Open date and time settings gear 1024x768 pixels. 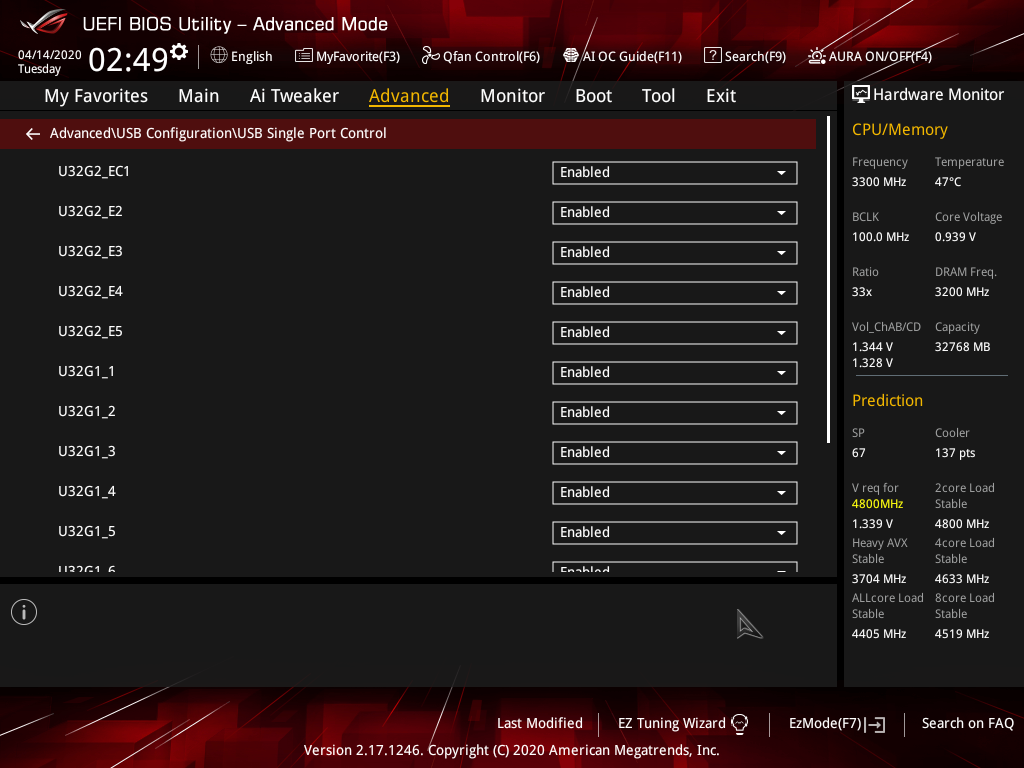point(179,51)
